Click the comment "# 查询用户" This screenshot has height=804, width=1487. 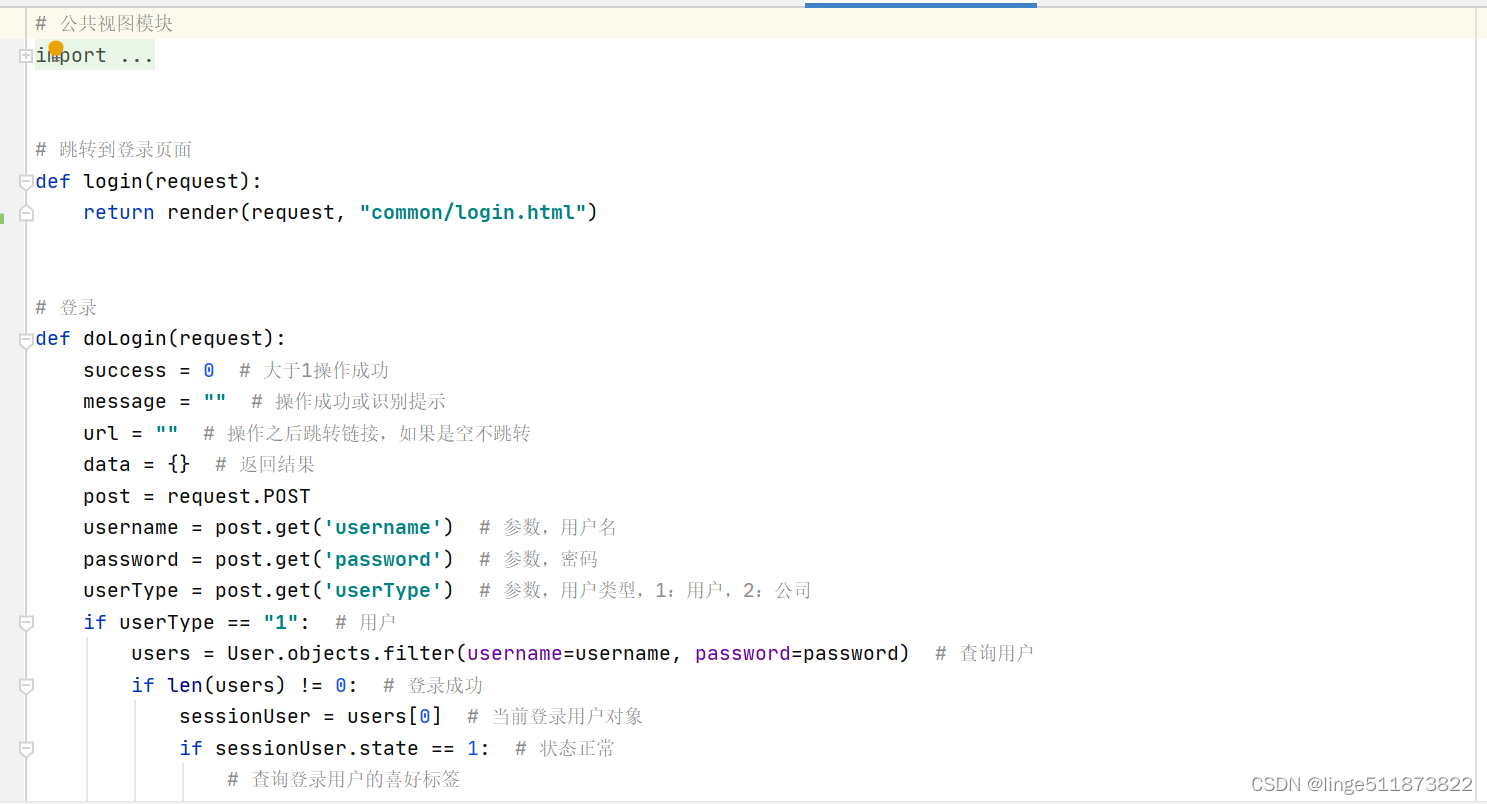coord(984,653)
